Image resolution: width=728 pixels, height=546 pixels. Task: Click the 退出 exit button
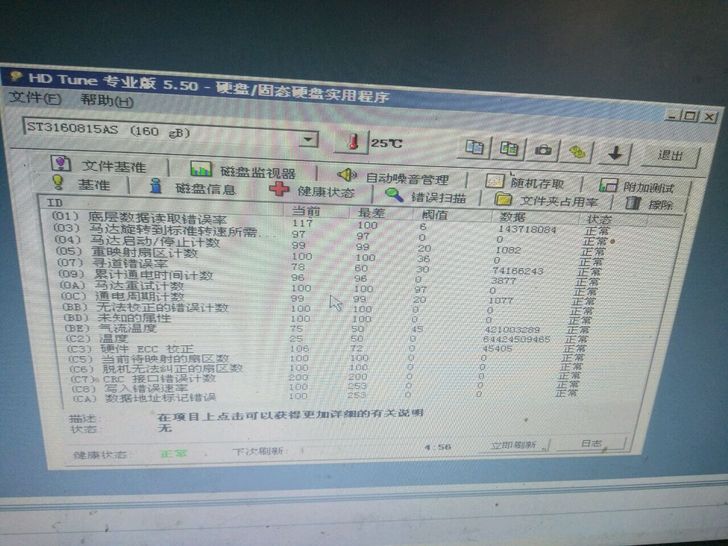670,156
